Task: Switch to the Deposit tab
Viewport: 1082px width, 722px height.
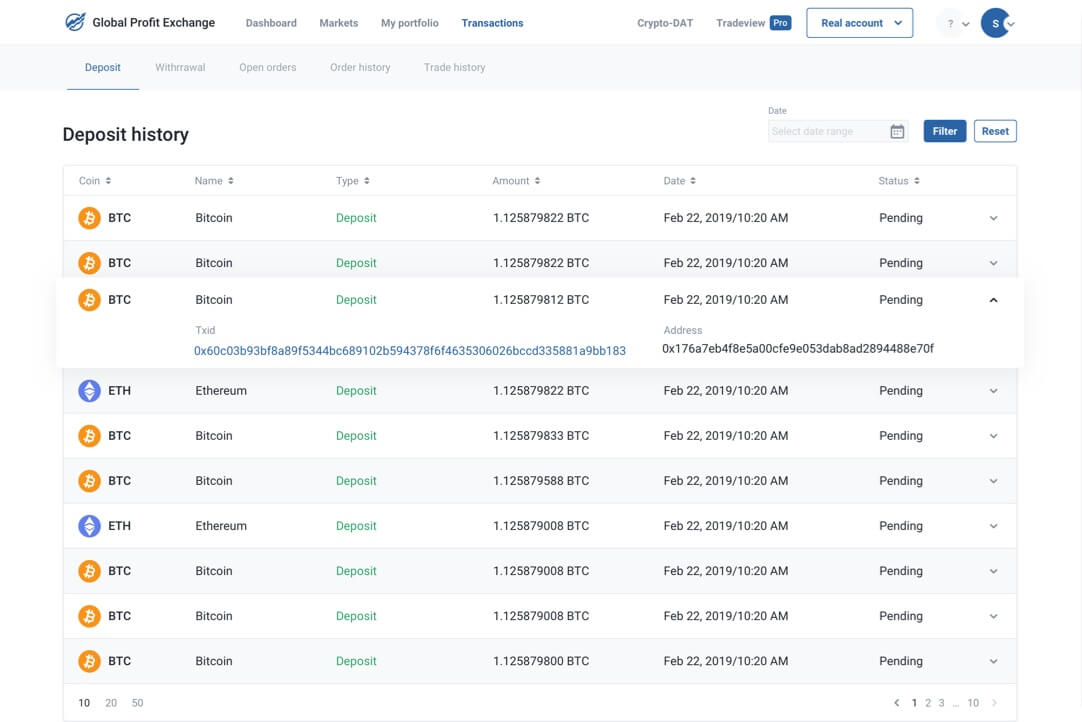Action: pyautogui.click(x=103, y=67)
